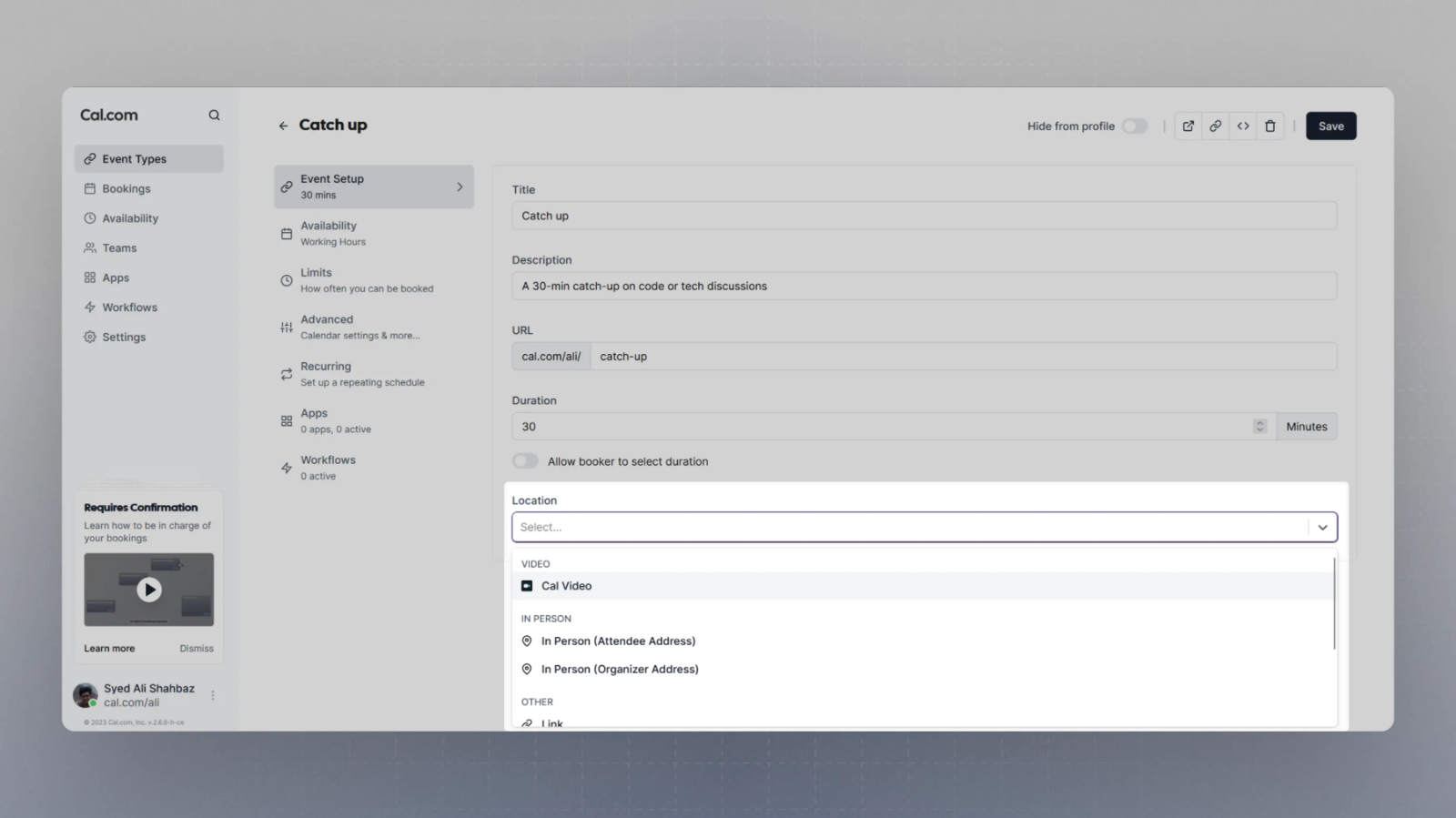Choose Cal Video from location options

(x=566, y=586)
